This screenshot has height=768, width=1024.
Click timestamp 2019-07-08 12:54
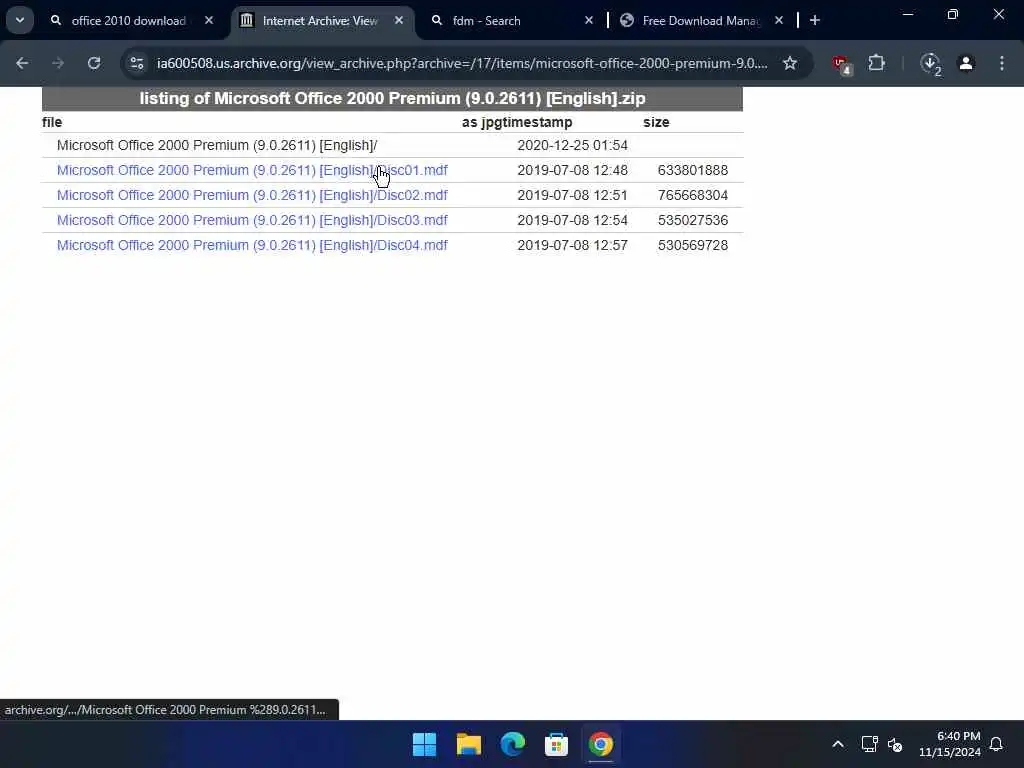[x=572, y=220]
